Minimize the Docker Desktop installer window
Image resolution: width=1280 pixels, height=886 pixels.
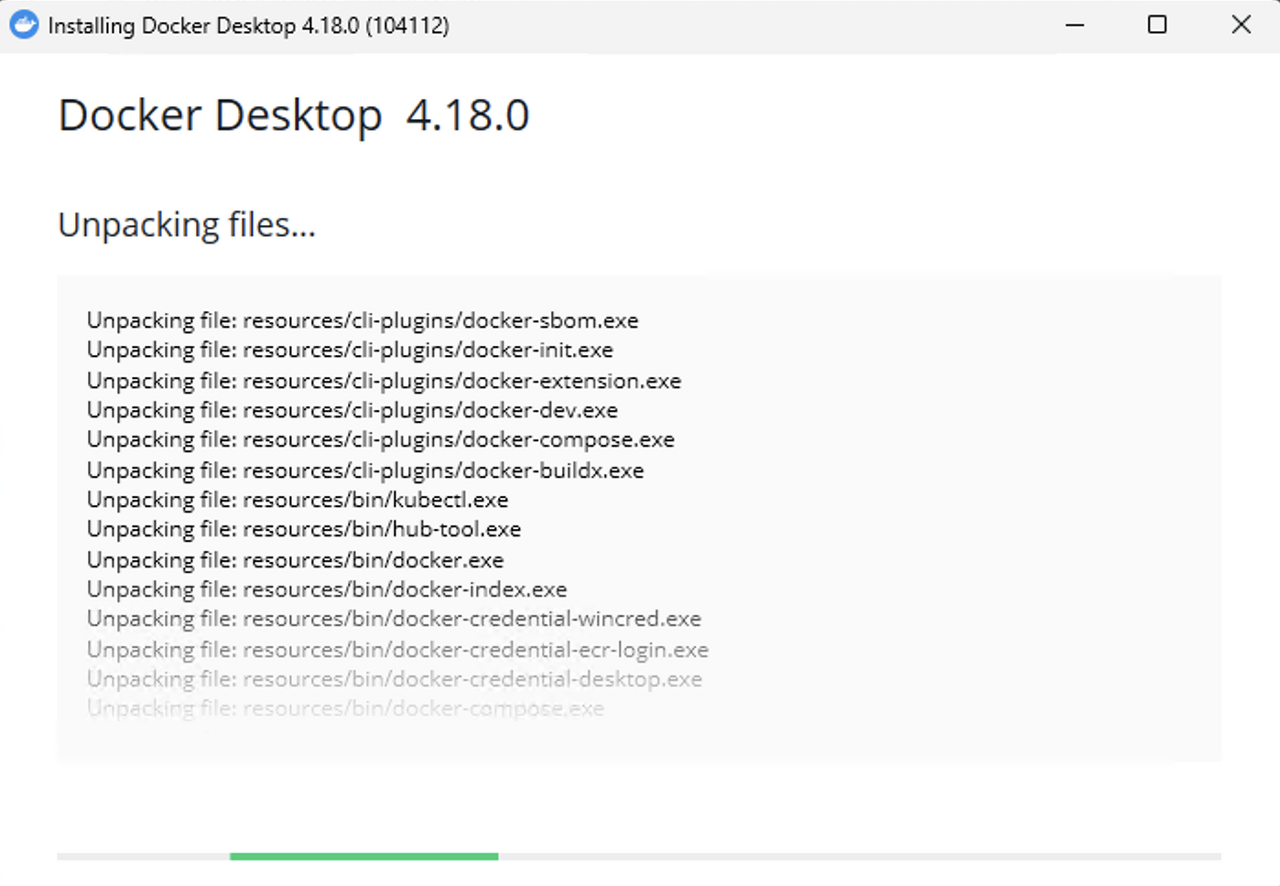(x=1075, y=25)
